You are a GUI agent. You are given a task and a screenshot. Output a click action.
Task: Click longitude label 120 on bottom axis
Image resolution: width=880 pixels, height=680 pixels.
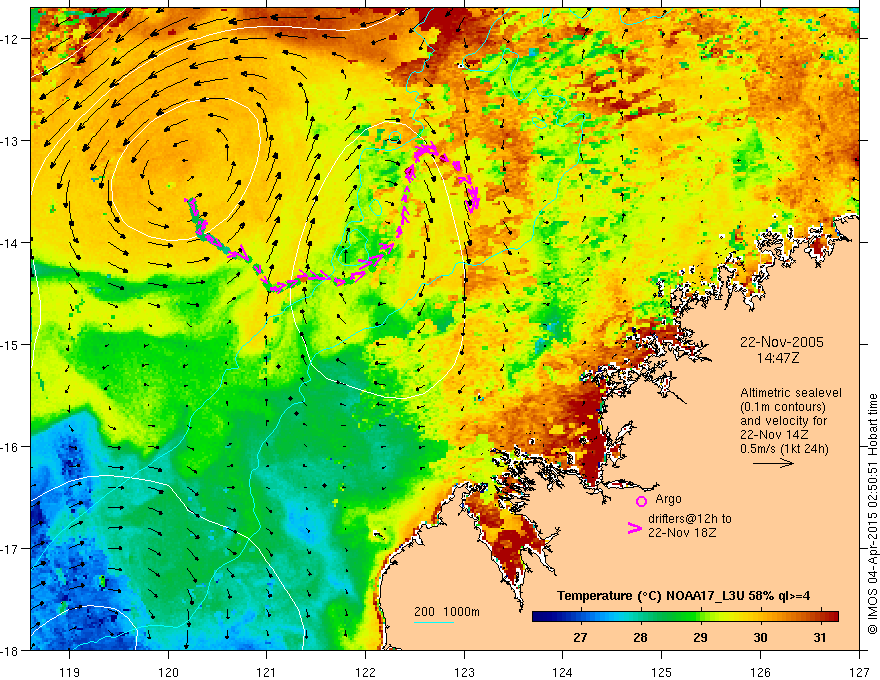point(168,672)
